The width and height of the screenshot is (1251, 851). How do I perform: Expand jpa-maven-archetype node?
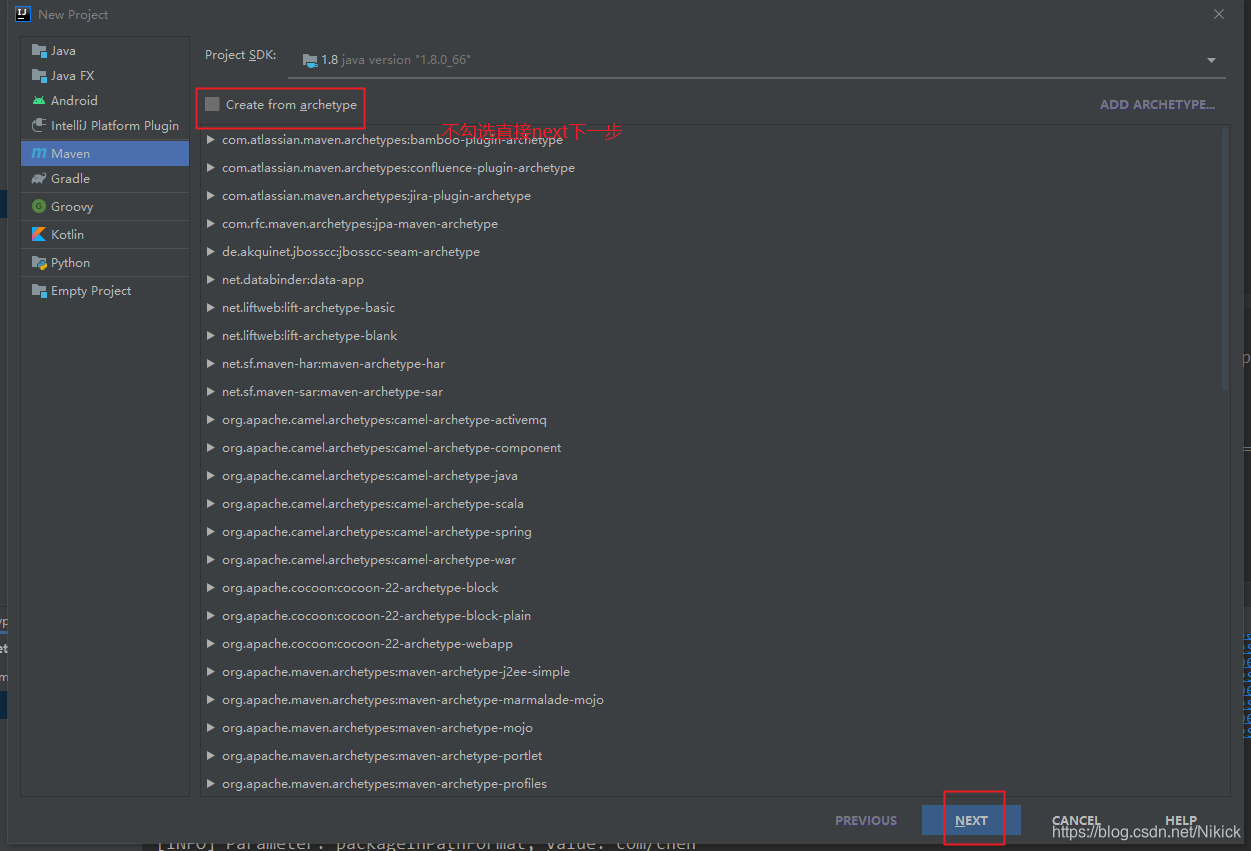click(210, 223)
